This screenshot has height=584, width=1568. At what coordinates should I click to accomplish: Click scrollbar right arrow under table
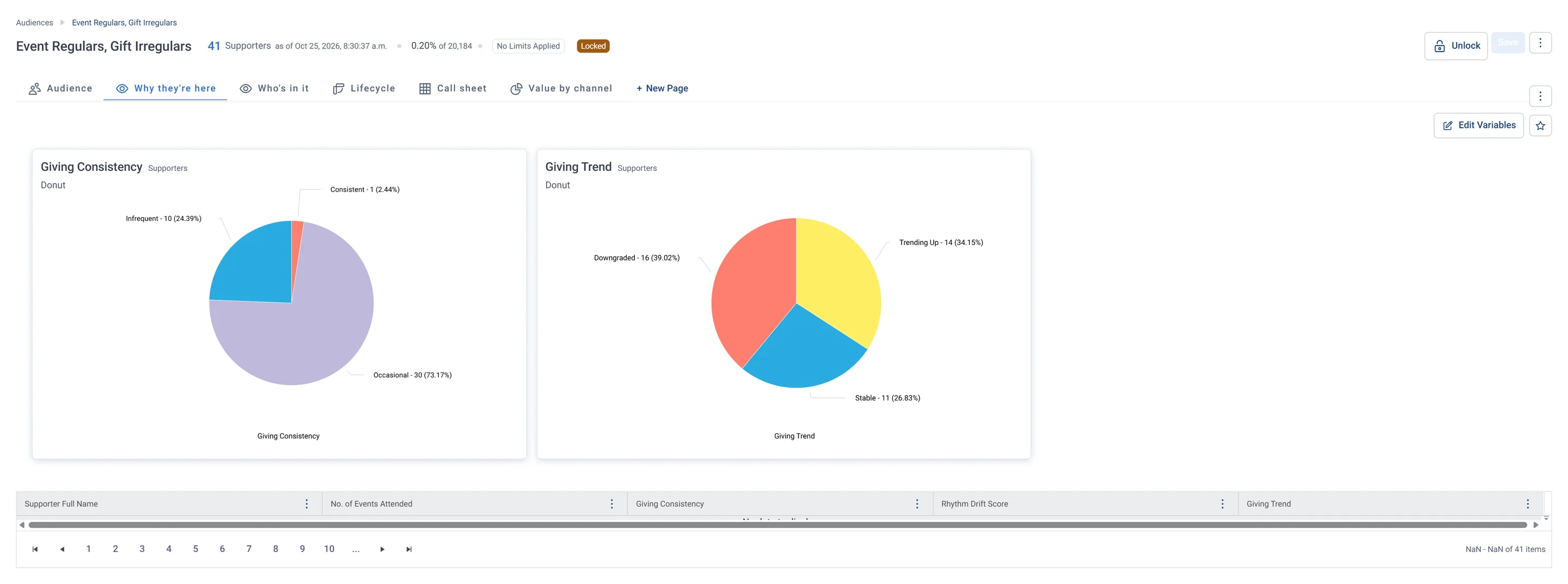click(1536, 524)
